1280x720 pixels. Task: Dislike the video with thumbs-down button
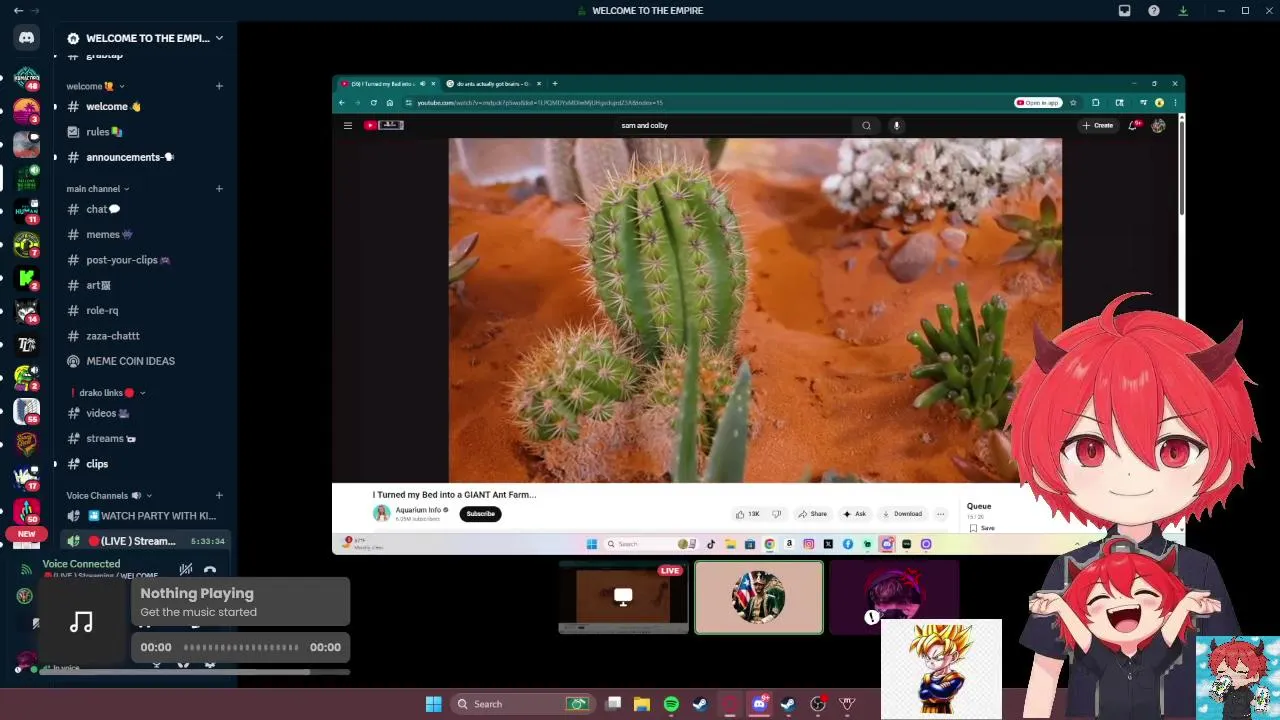pyautogui.click(x=776, y=514)
